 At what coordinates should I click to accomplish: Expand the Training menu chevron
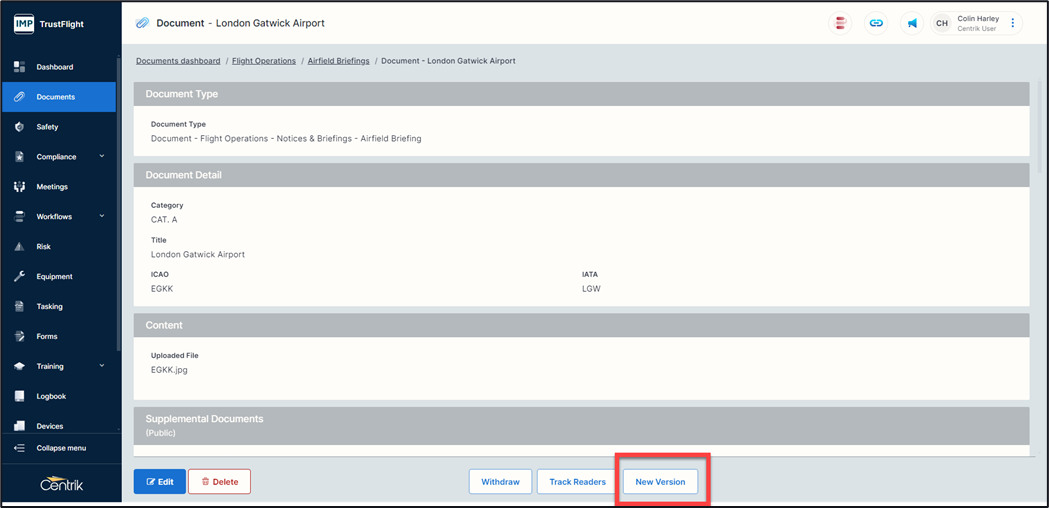click(102, 365)
